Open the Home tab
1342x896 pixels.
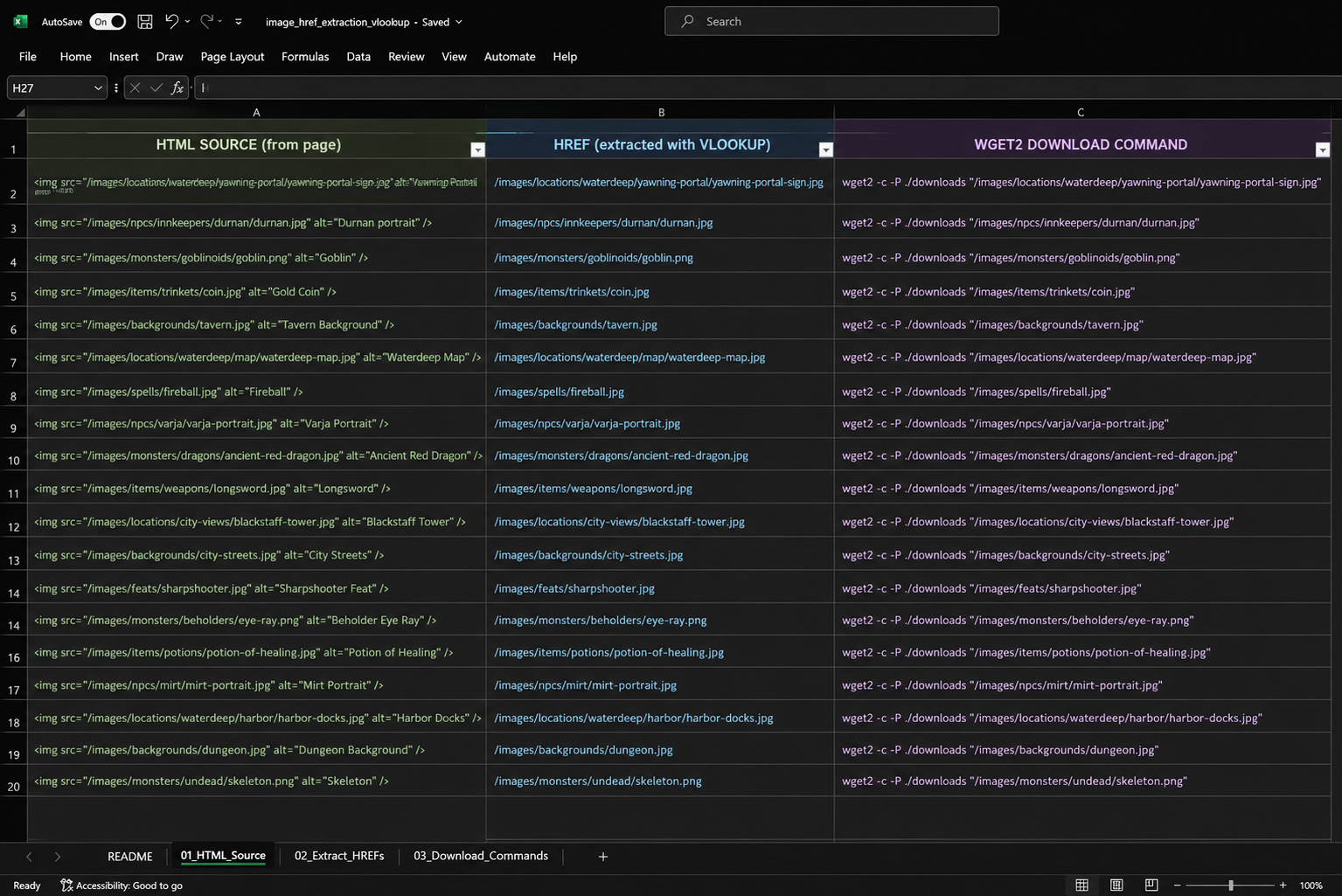[x=75, y=56]
